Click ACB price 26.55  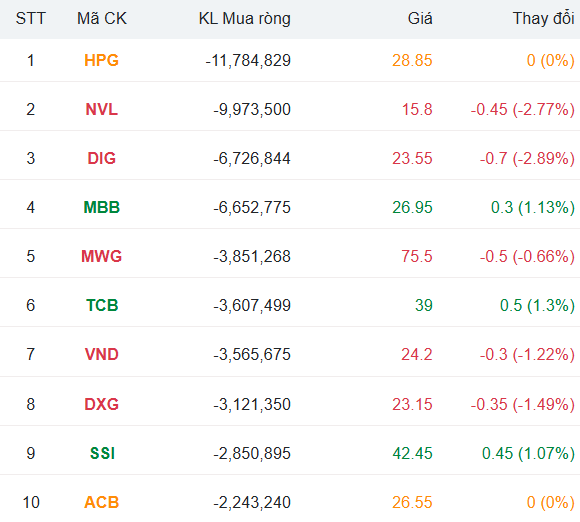tap(412, 502)
